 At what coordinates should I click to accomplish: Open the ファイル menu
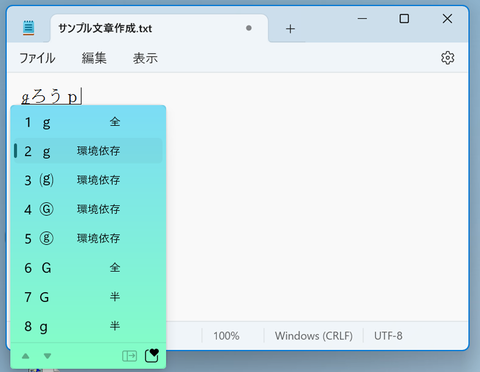37,58
